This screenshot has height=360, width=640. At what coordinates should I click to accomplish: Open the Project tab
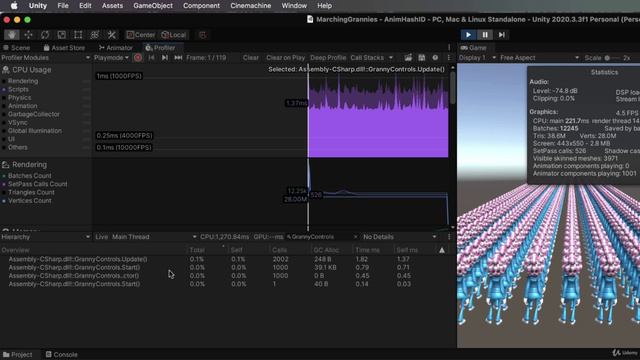click(x=18, y=354)
